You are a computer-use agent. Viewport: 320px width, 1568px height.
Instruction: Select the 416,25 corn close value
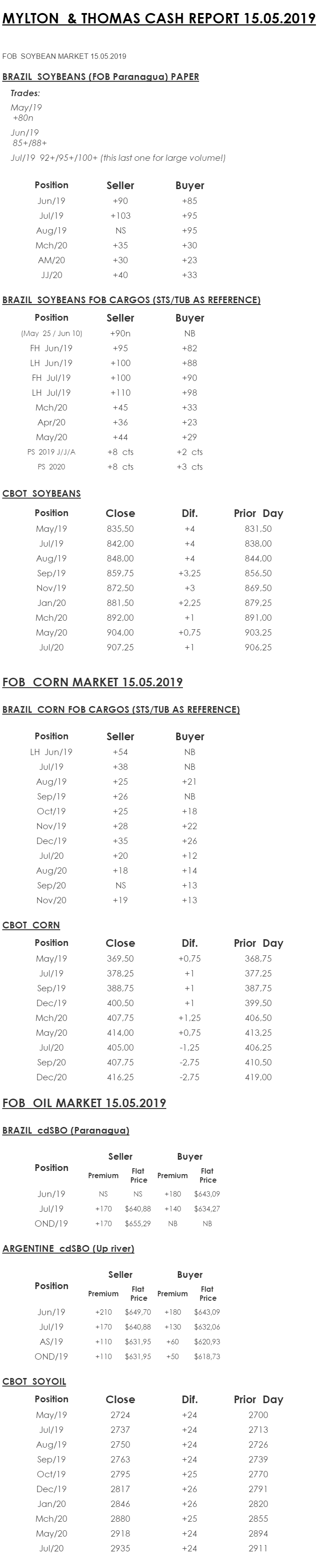(120, 1077)
